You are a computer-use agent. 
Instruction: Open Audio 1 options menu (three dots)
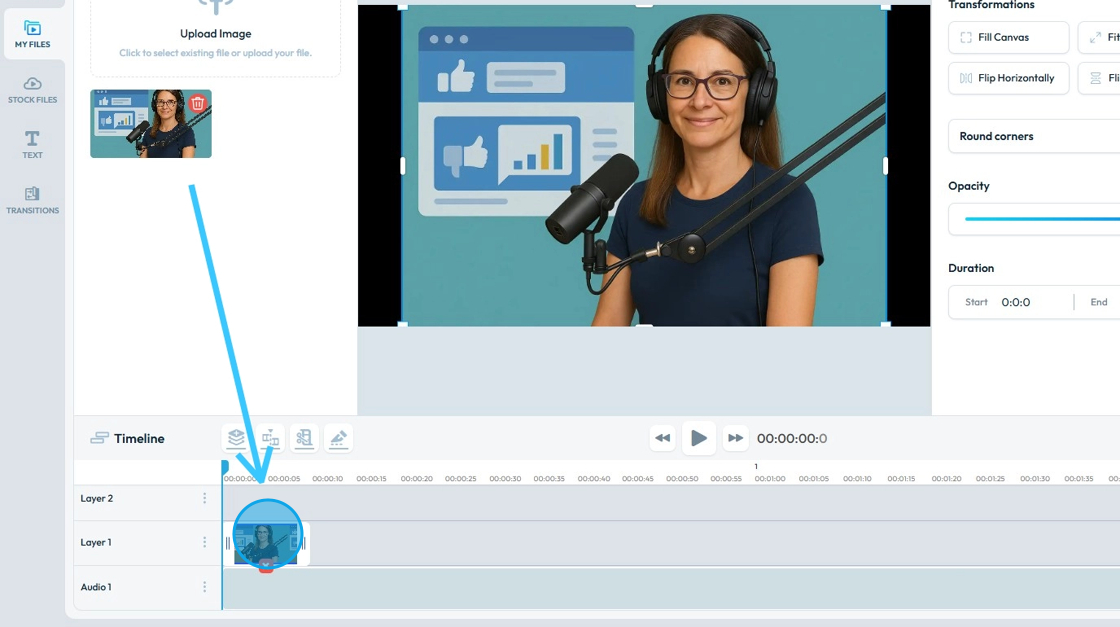pyautogui.click(x=204, y=587)
